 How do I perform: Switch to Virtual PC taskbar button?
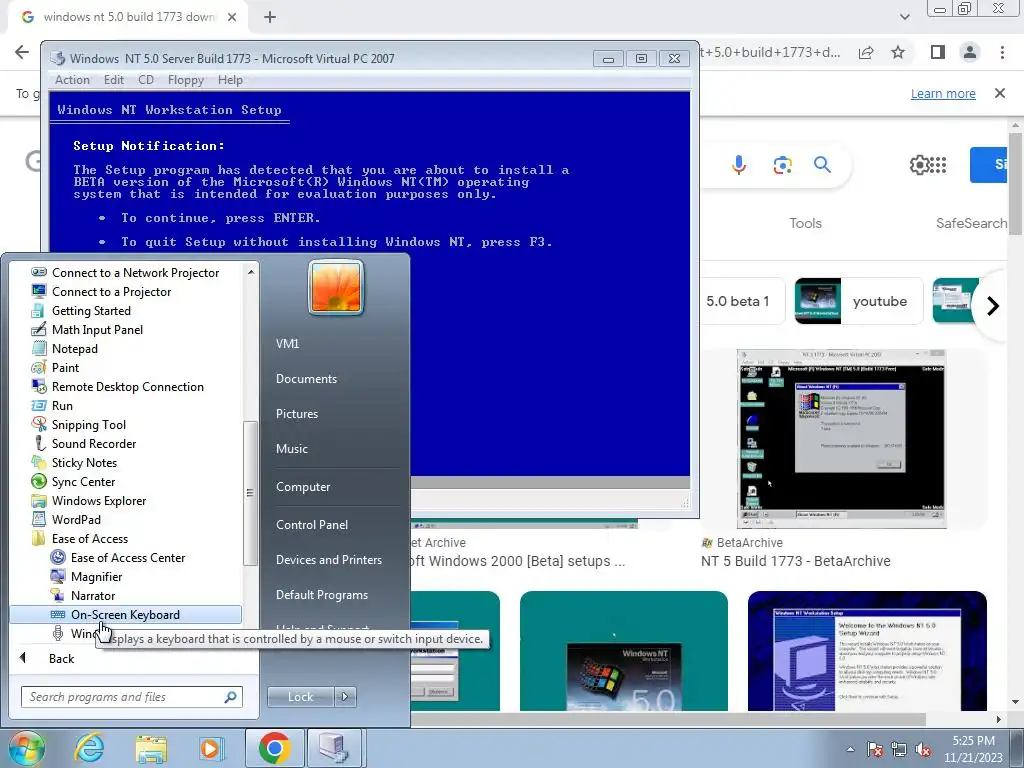(334, 748)
